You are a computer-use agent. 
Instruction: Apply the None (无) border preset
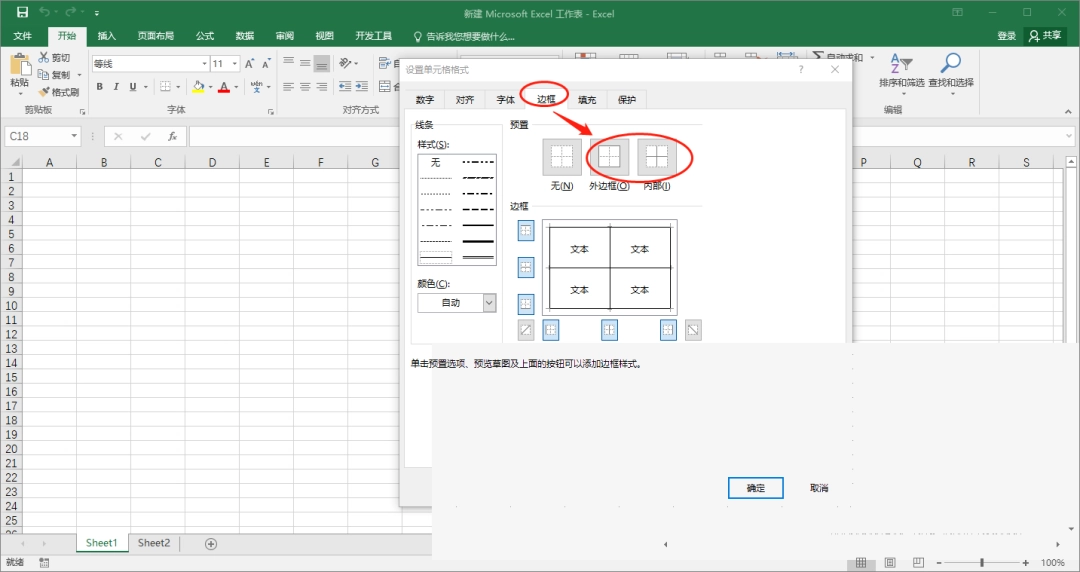point(562,157)
